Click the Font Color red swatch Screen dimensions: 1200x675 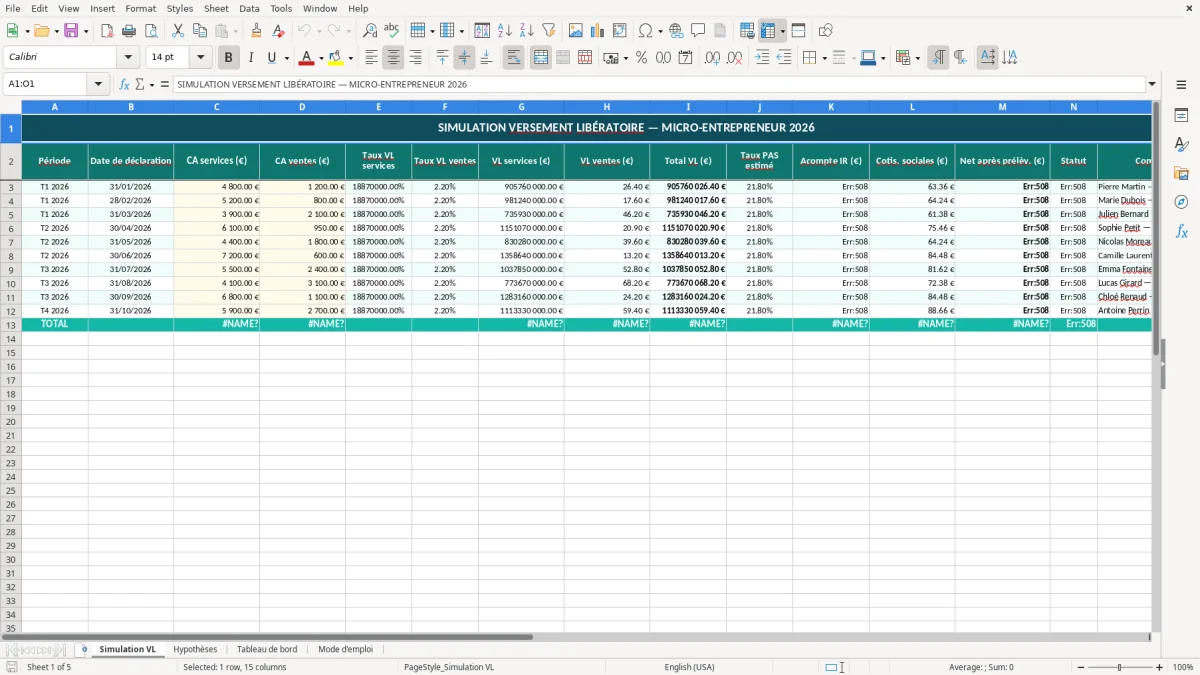tap(307, 58)
